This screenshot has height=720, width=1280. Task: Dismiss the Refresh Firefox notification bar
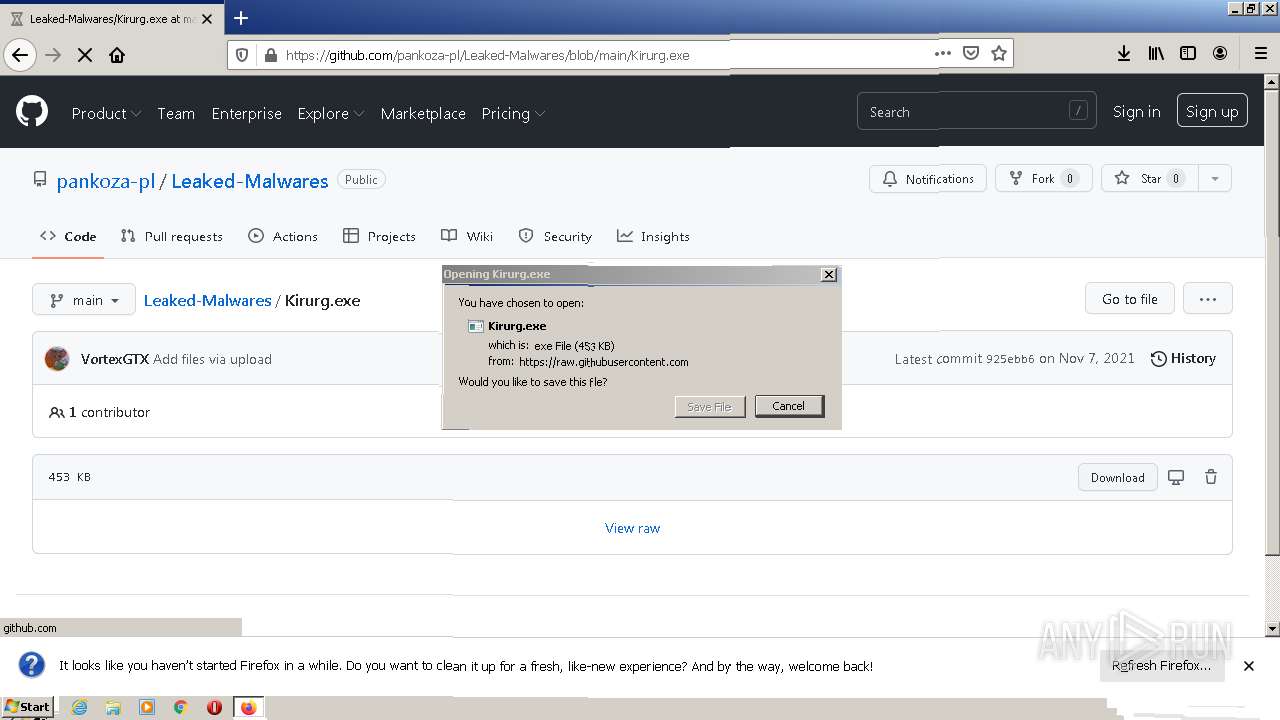click(x=1248, y=666)
